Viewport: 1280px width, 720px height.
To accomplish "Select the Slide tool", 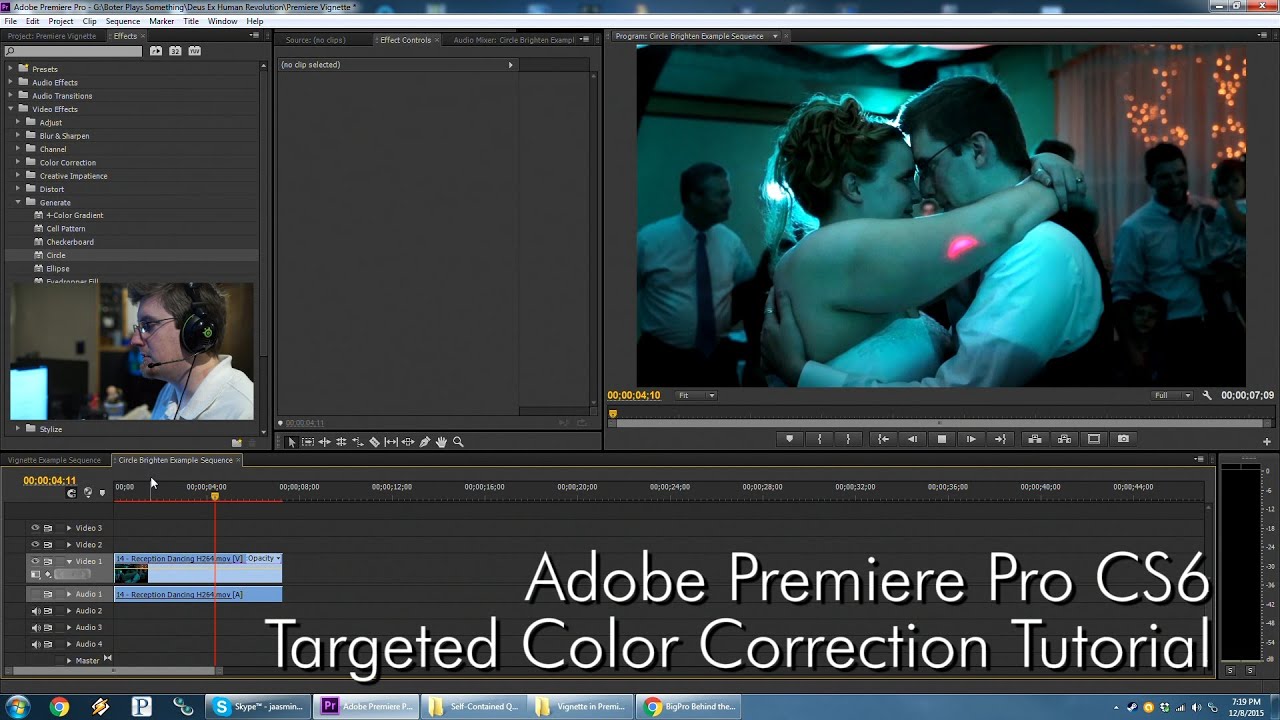I will [408, 442].
